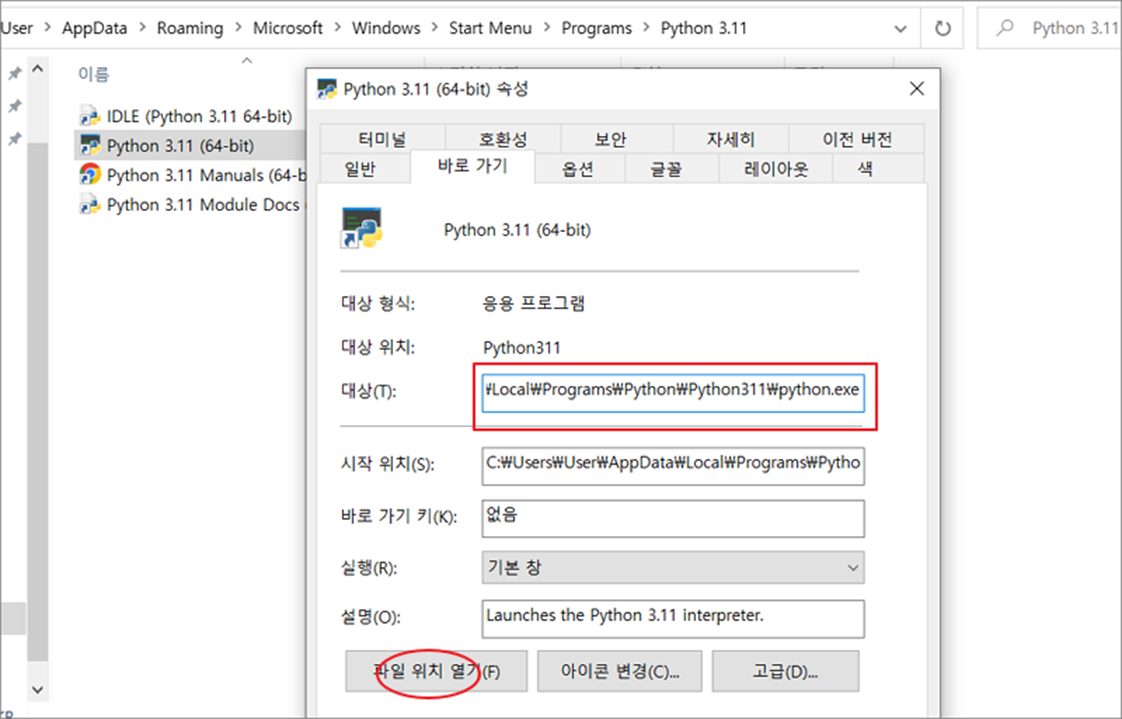Switch to the 호환성 tab
This screenshot has height=719, width=1122.
tap(503, 138)
